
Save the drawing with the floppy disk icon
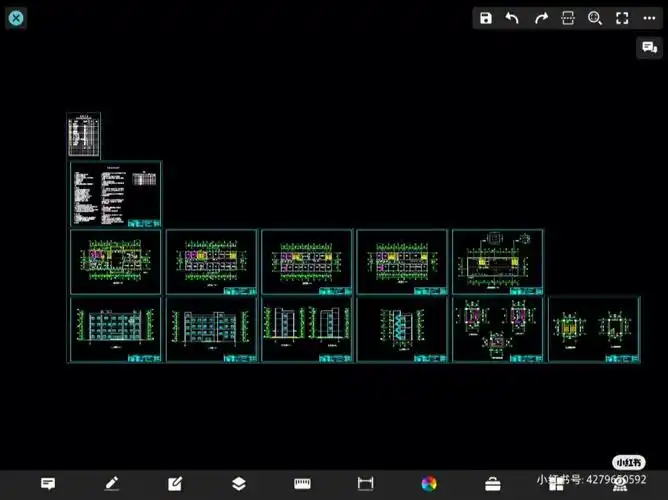[x=485, y=18]
